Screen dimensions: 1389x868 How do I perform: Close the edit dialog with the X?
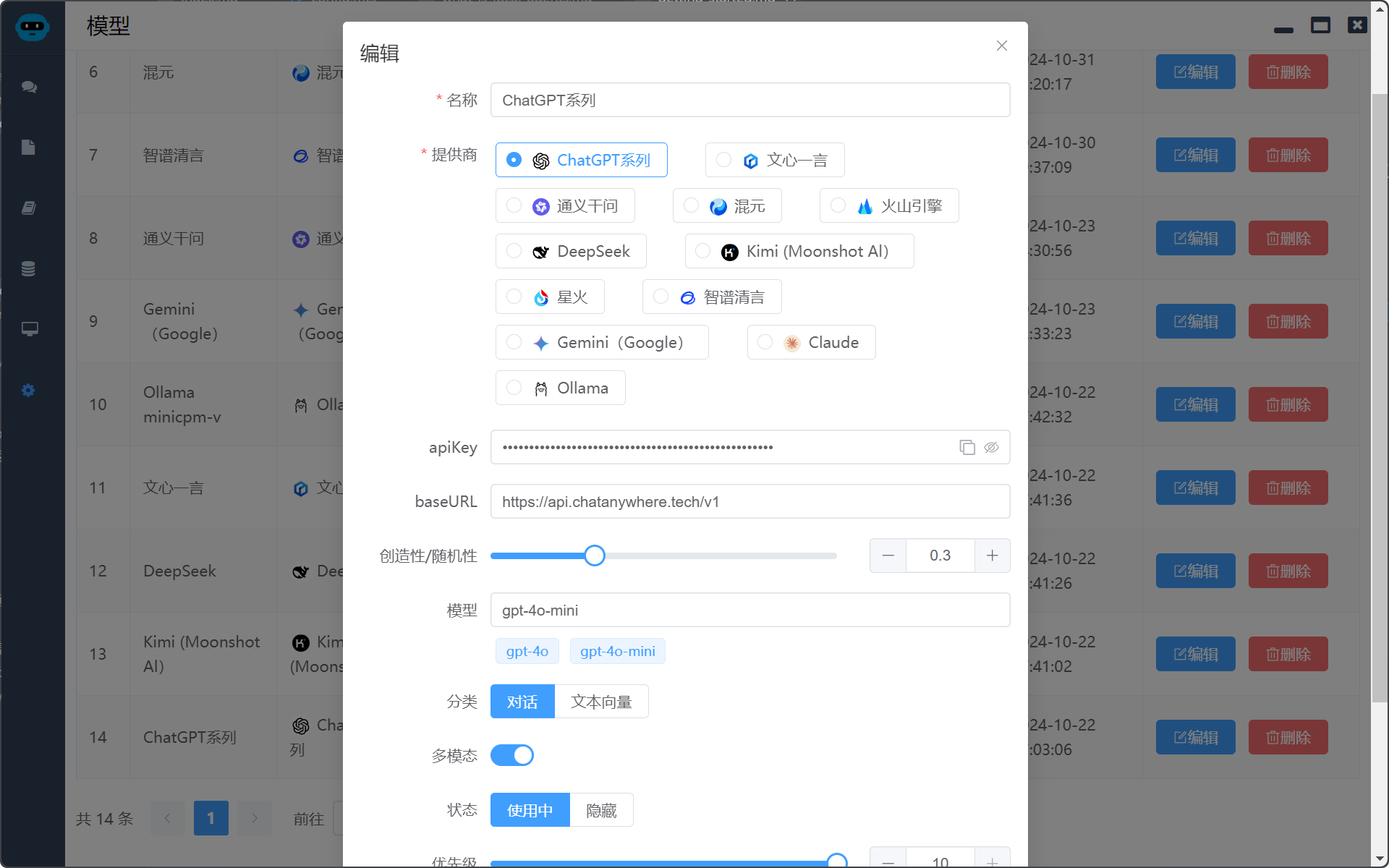[1001, 46]
